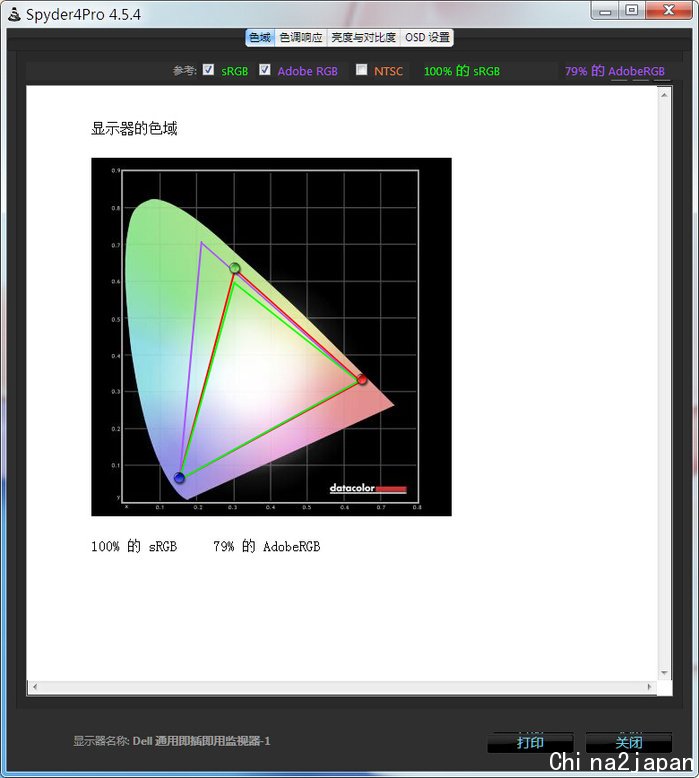Viewport: 699px width, 778px height.
Task: Open the 色调响应 tab
Action: [301, 38]
